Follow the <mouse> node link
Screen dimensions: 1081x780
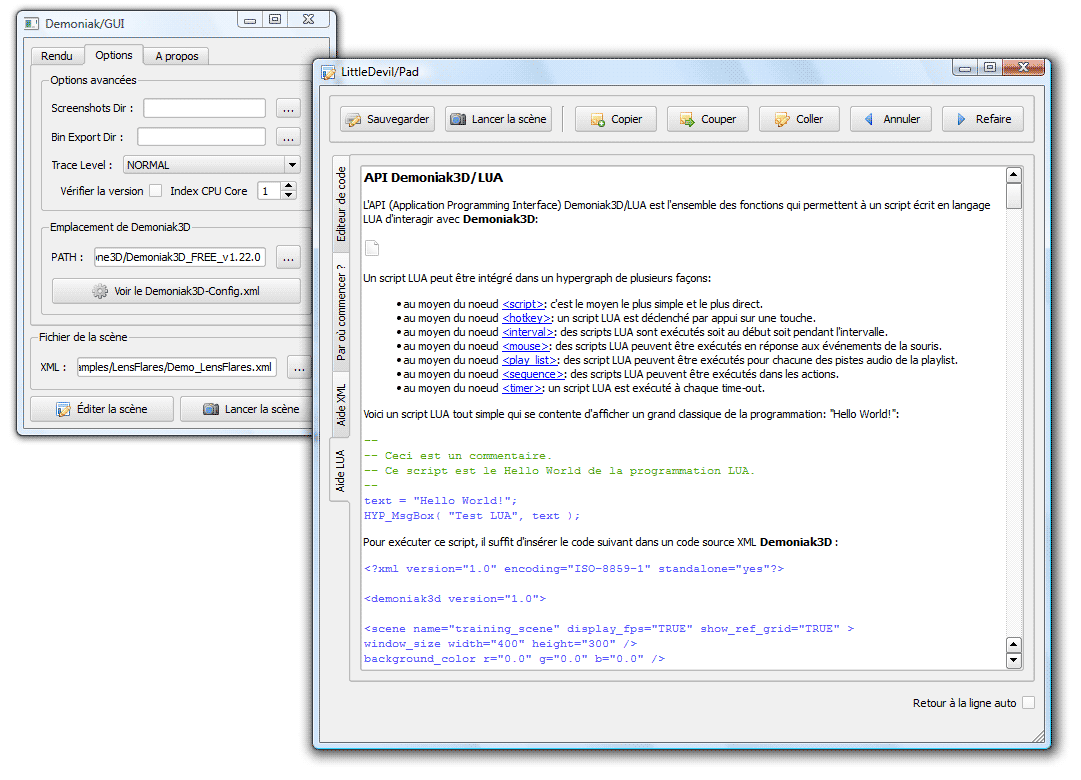click(525, 346)
